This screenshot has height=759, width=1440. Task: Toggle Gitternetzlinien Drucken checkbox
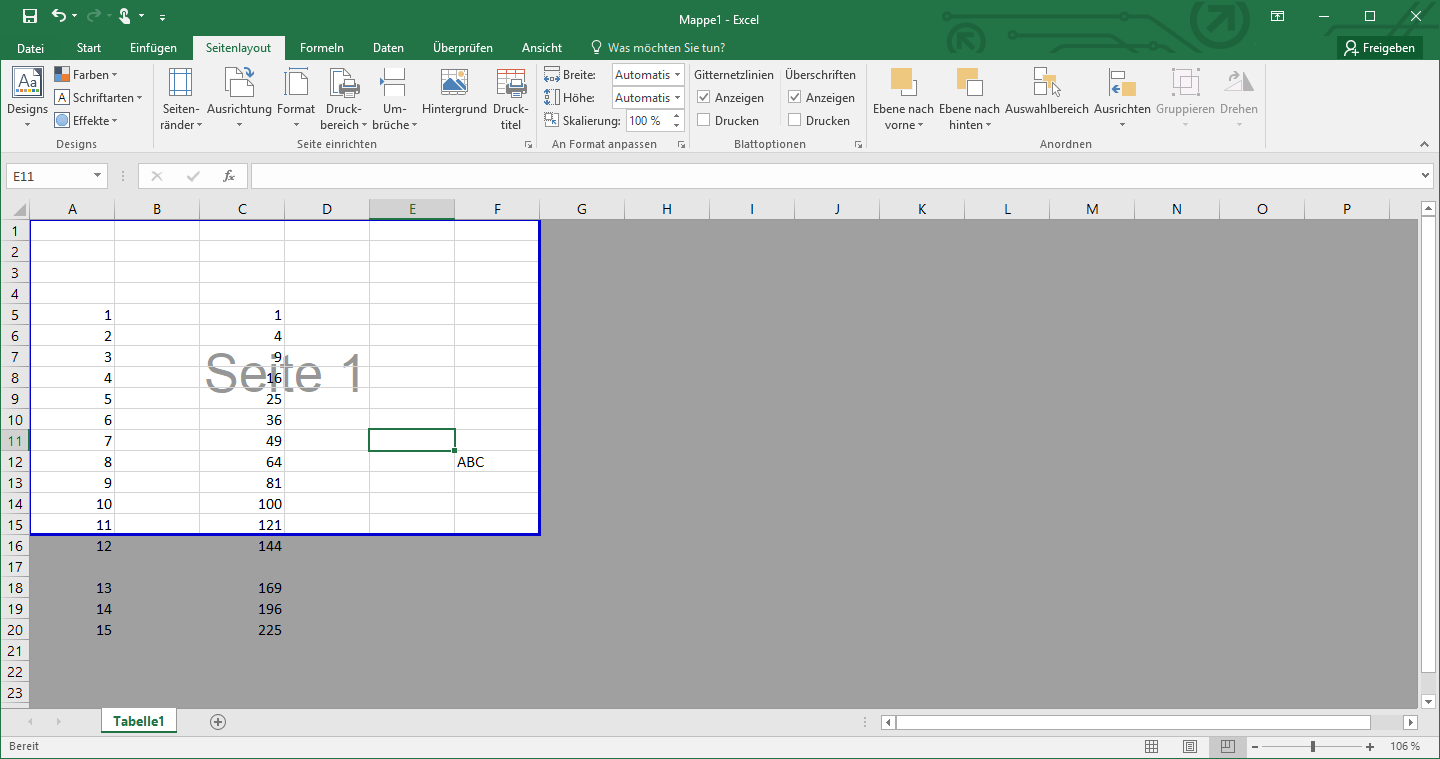point(704,121)
